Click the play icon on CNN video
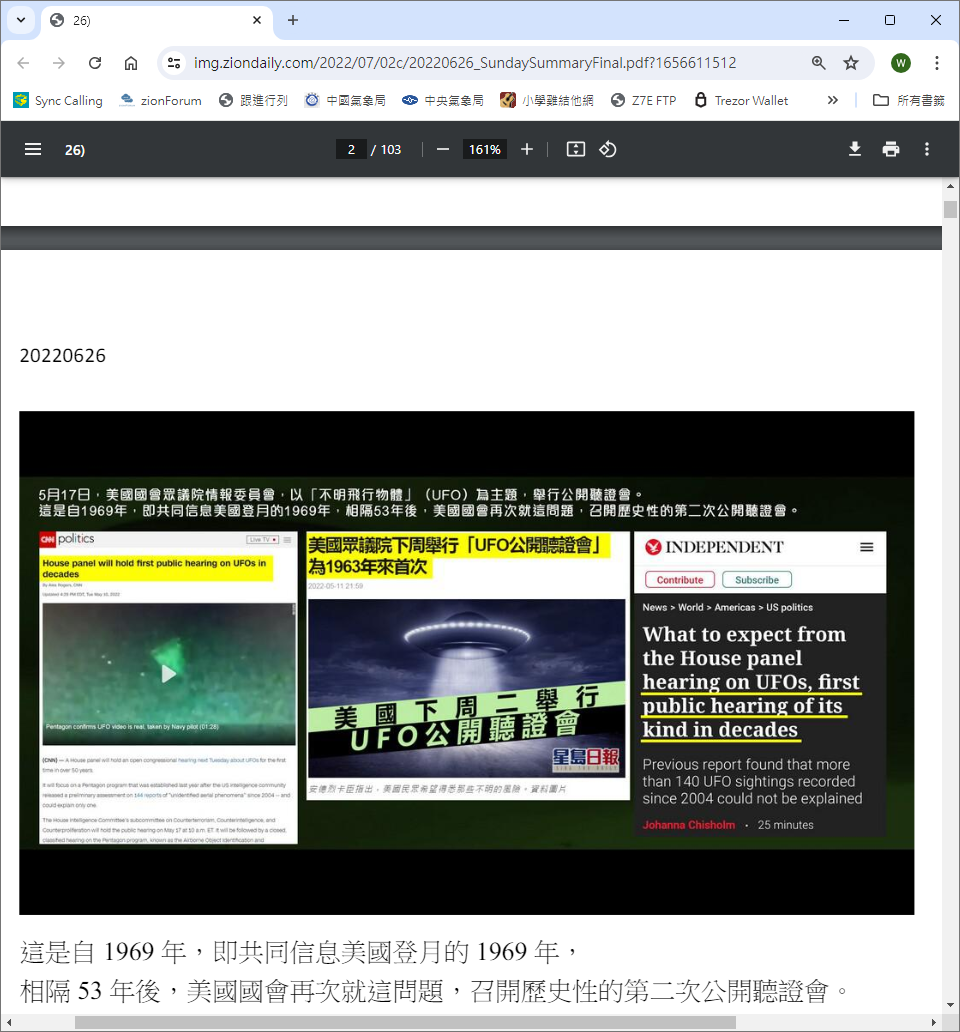Screen dimensions: 960x1032 (168, 673)
